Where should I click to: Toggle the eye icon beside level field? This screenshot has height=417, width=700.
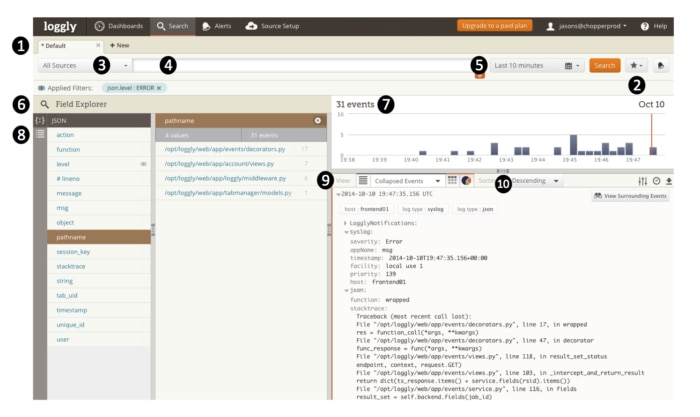(x=143, y=163)
